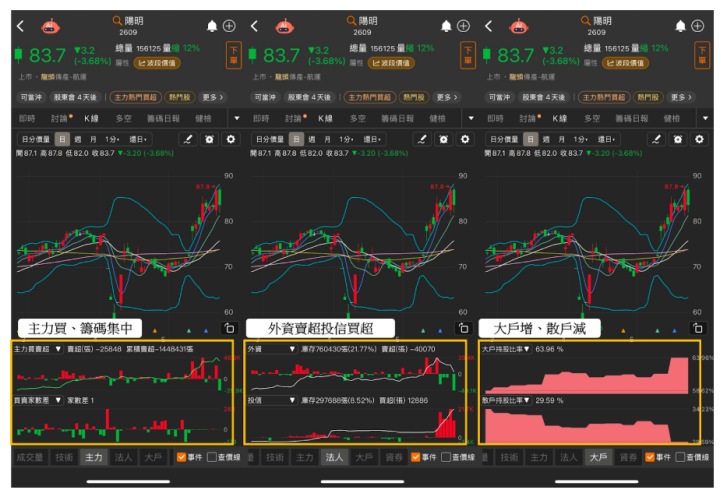Viewport: 720px width, 497px height.
Task: Uncheck 事件 checkbox in the right screen
Action: click(x=650, y=457)
